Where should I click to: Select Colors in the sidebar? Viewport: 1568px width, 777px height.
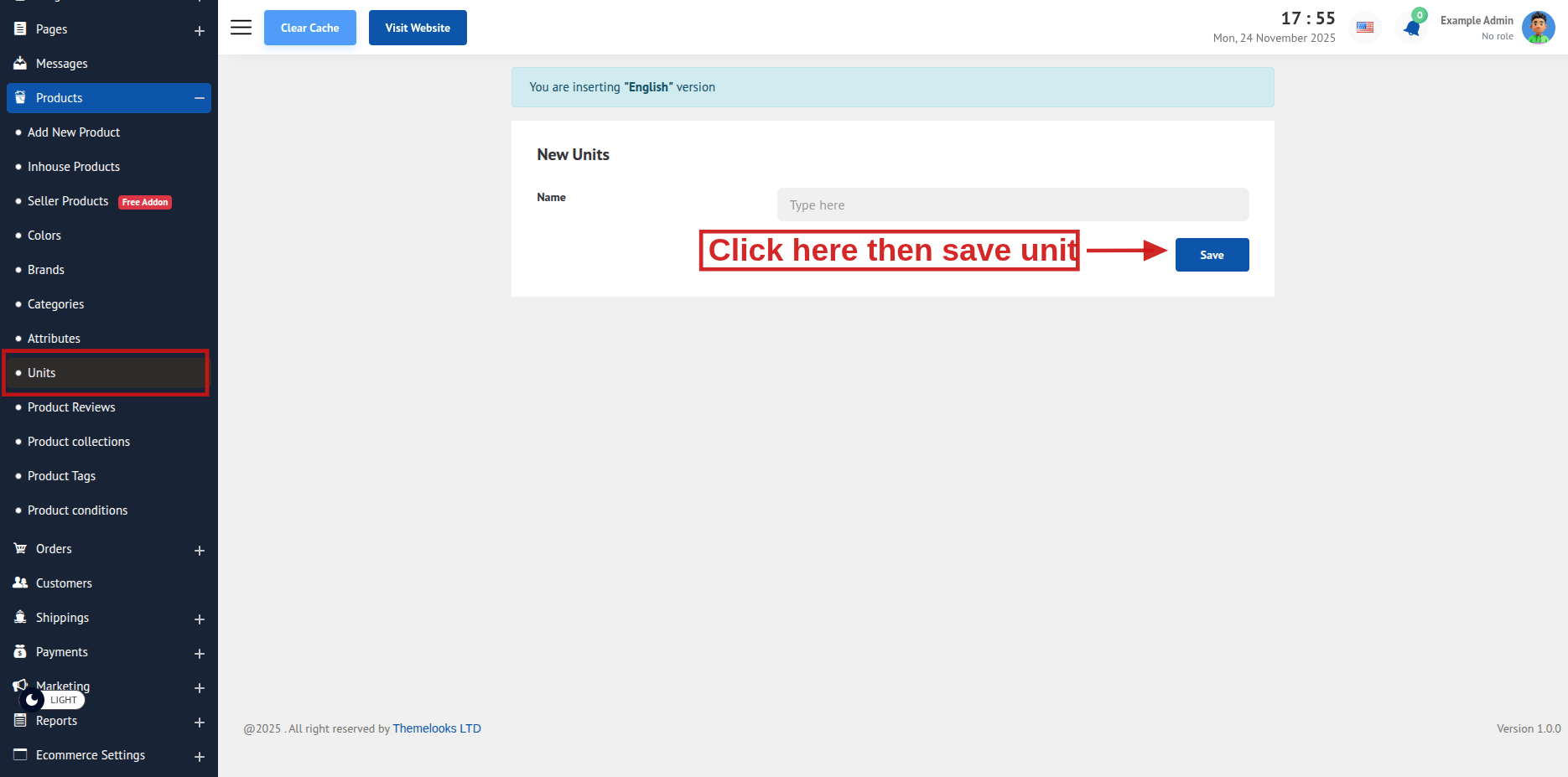point(44,236)
